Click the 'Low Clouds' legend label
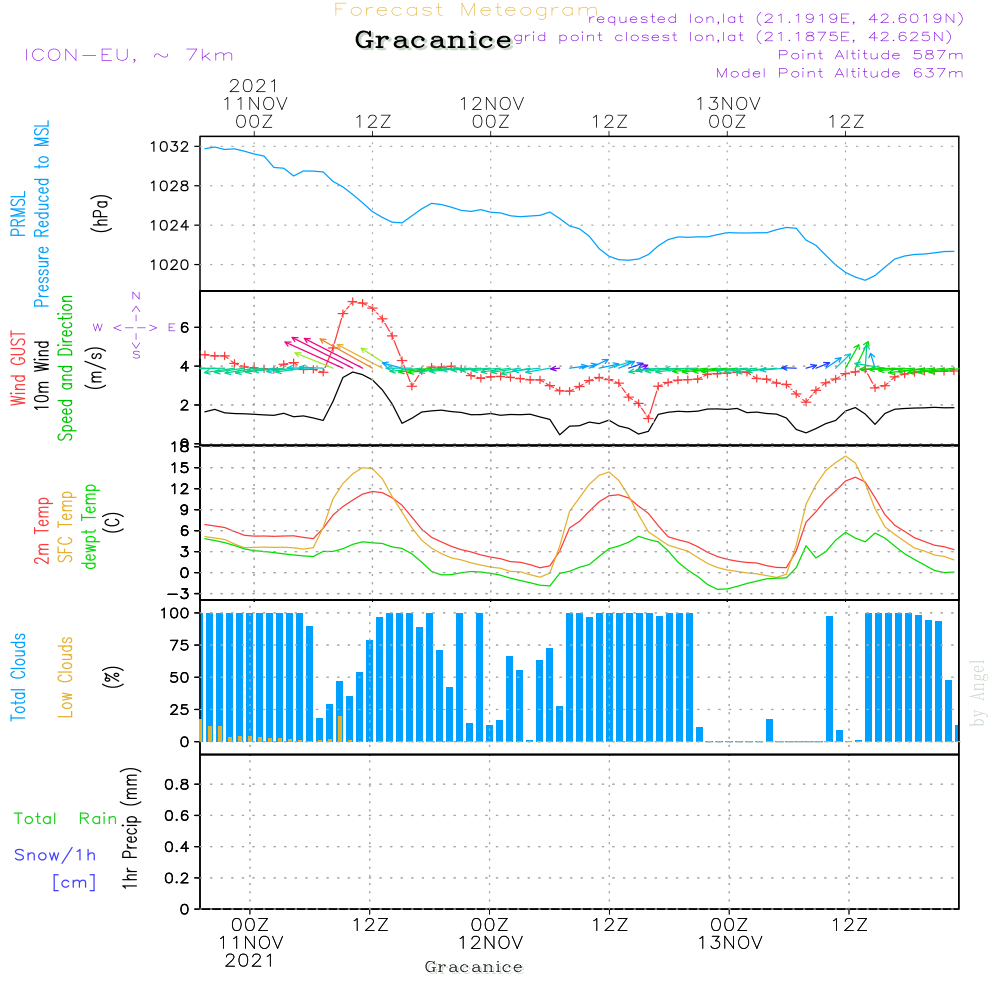The image size is (1000, 1000). pyautogui.click(x=66, y=677)
